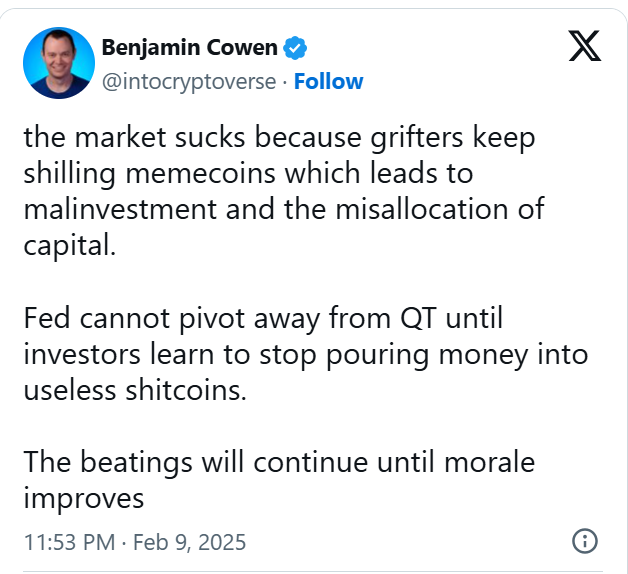Click the line "The beatings will continue until morale"
This screenshot has width=628, height=574.
[279, 462]
